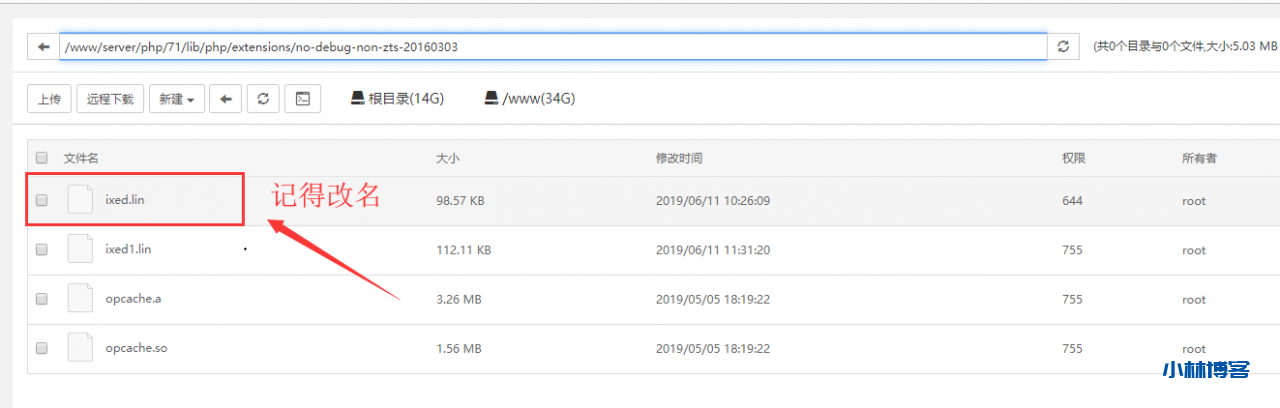
Task: Click date 2019/06/11 11:31:20
Action: coord(712,250)
